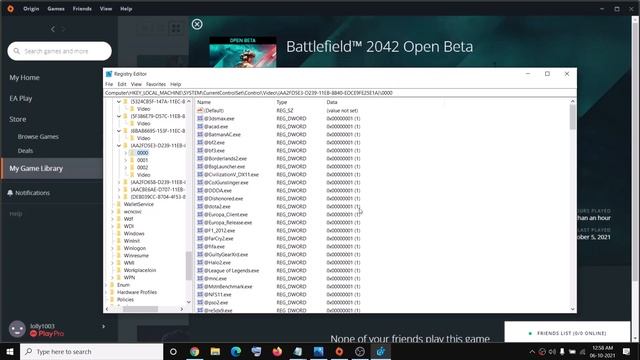The width and height of the screenshot is (640, 360).
Task: Select the @Halo2.exe value icon
Action: click(200, 262)
